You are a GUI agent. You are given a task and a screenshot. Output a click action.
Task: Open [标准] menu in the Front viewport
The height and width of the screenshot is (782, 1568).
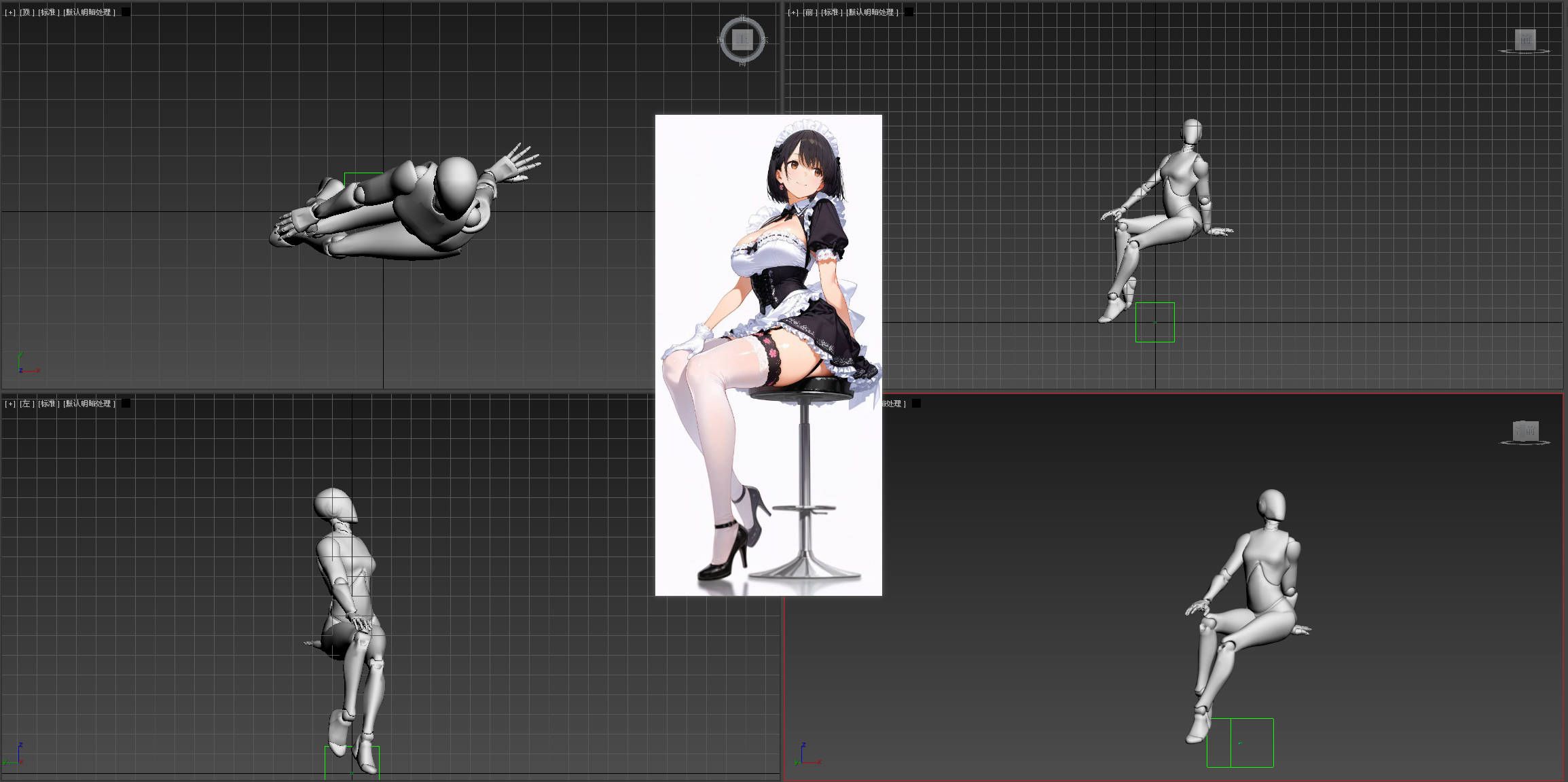tap(832, 12)
